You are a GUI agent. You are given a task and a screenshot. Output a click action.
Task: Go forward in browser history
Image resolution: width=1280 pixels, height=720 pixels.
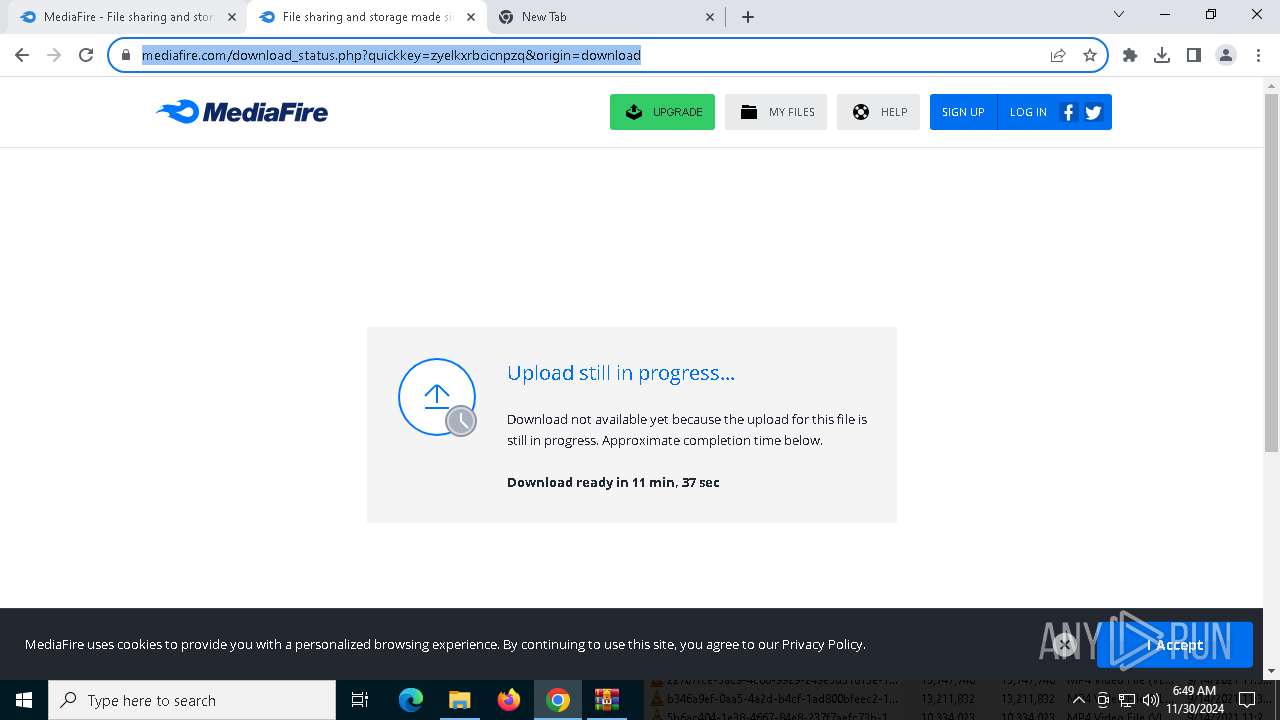click(x=54, y=55)
